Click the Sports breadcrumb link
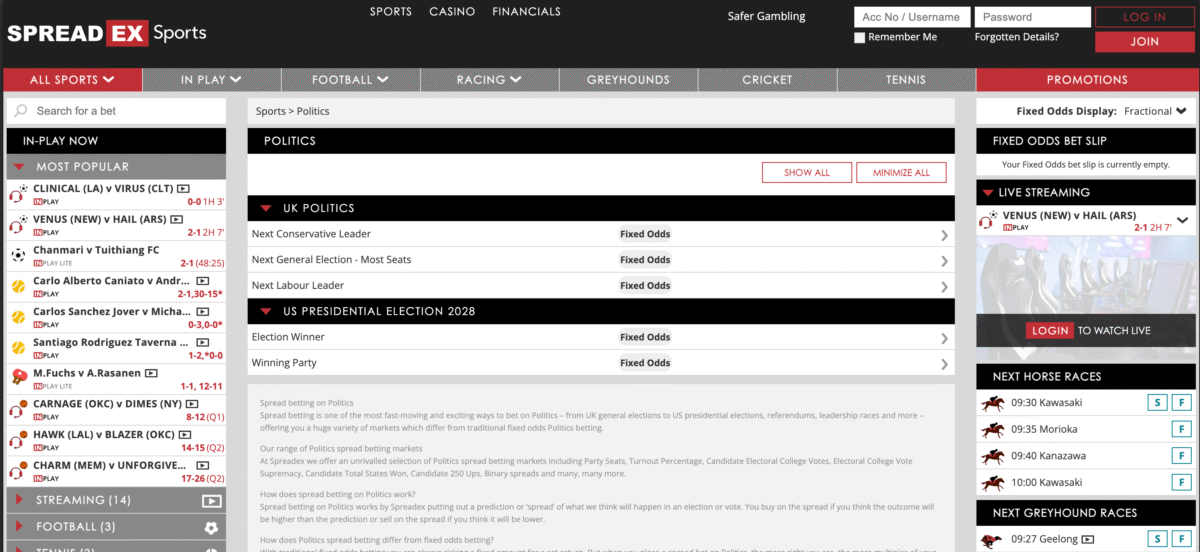 pyautogui.click(x=270, y=111)
